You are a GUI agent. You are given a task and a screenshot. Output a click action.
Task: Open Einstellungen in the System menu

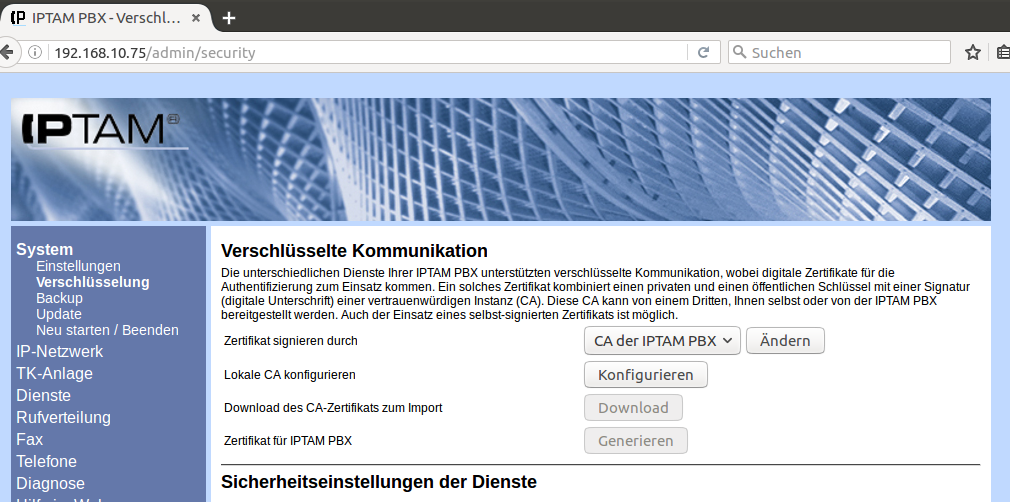[78, 266]
